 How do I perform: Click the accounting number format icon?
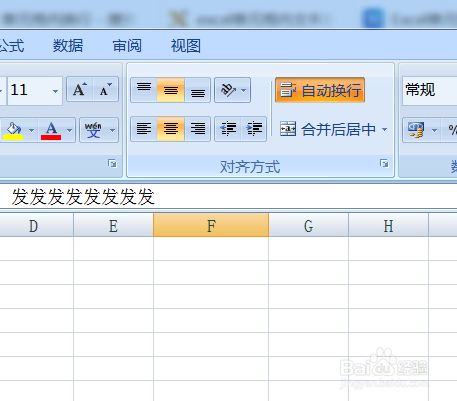click(x=416, y=130)
